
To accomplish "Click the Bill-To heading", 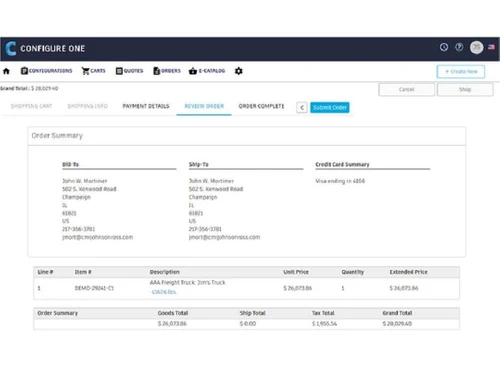I will click(71, 164).
